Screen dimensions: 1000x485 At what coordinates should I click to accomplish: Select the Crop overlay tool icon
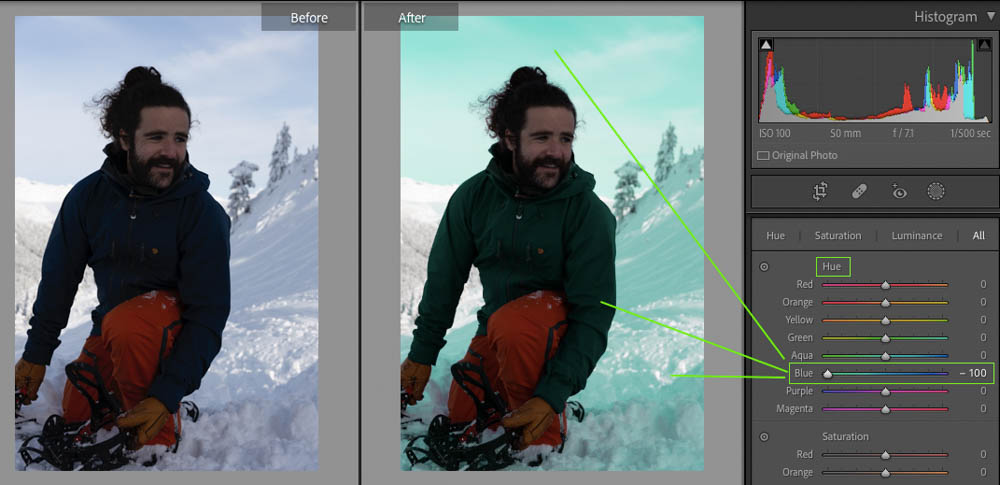tap(820, 191)
